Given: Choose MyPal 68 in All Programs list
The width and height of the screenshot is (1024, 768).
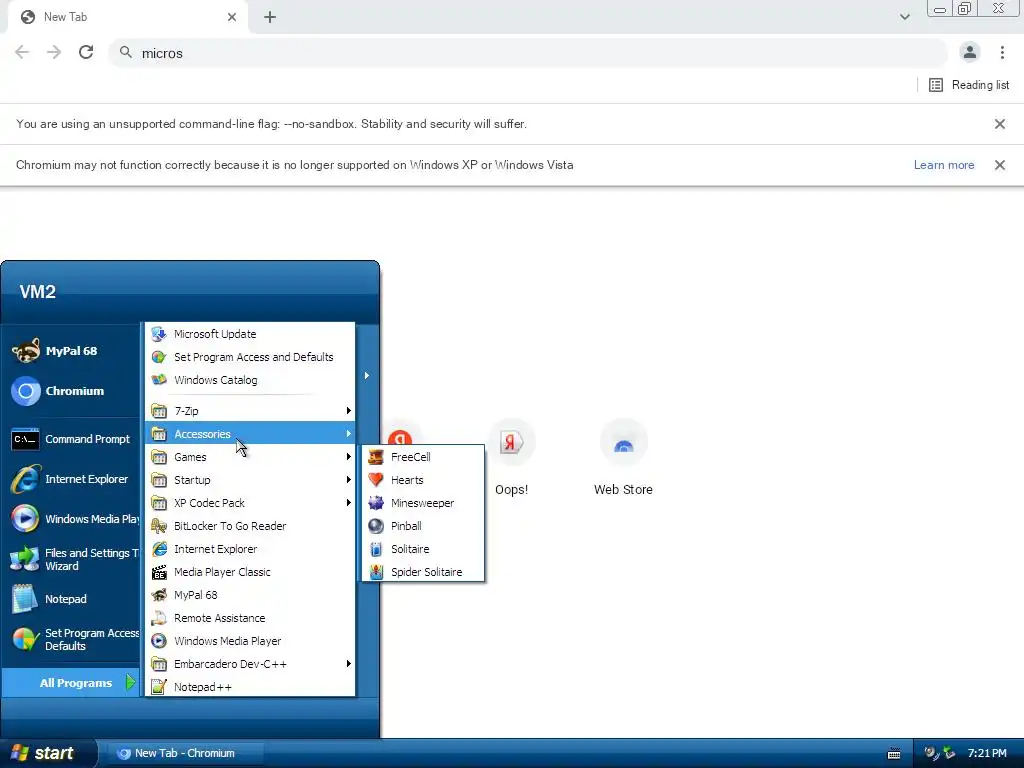Looking at the screenshot, I should pyautogui.click(x=250, y=595).
